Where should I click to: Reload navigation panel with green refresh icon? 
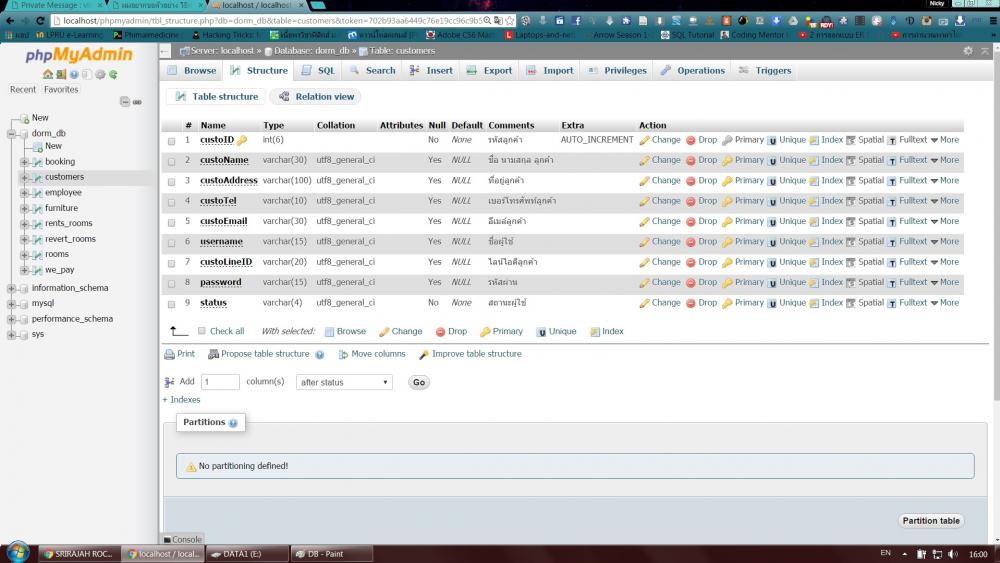[x=113, y=75]
